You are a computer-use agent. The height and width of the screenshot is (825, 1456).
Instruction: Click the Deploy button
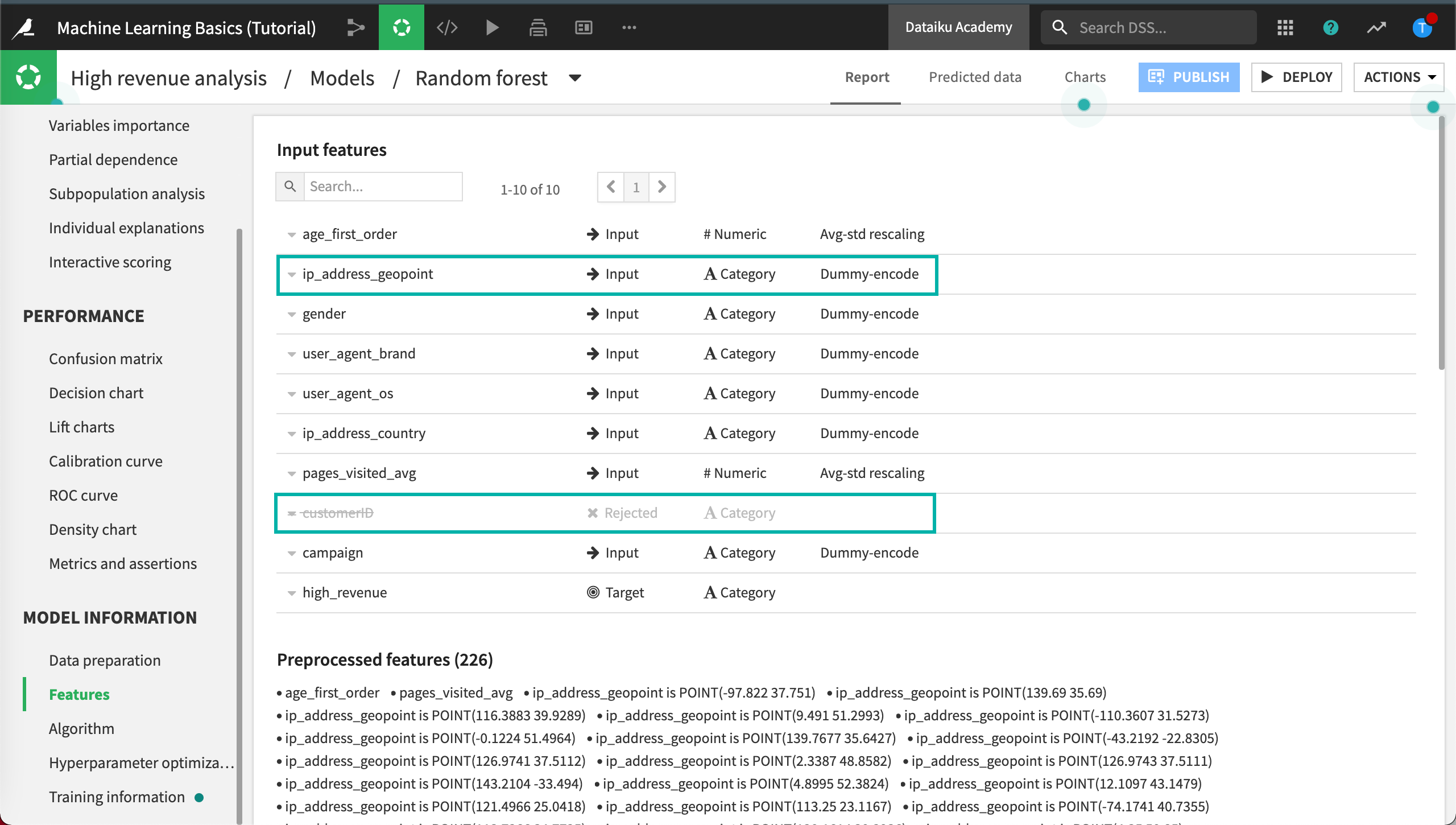1297,77
